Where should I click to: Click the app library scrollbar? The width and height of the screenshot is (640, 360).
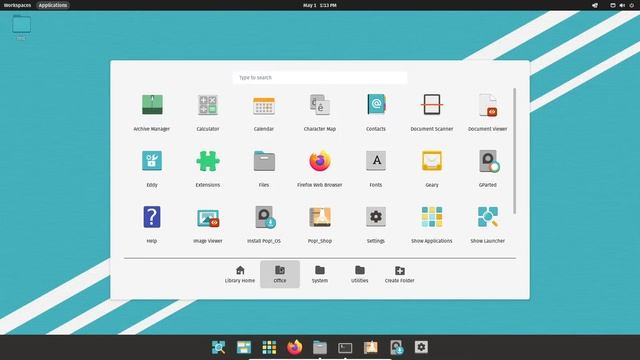tap(514, 151)
